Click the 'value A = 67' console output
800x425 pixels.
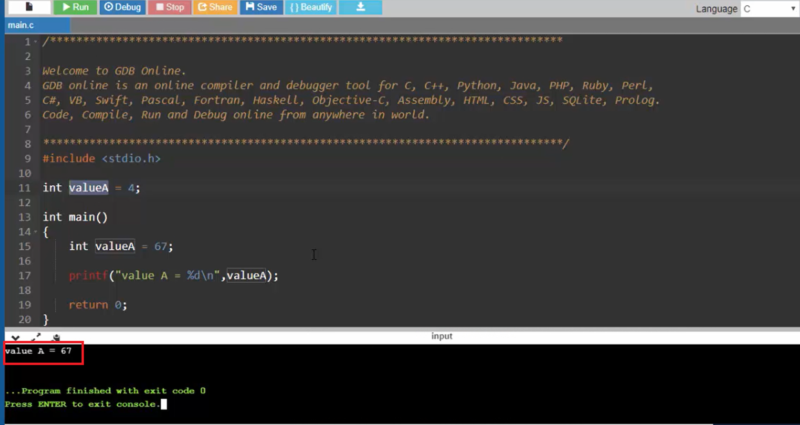pos(38,351)
